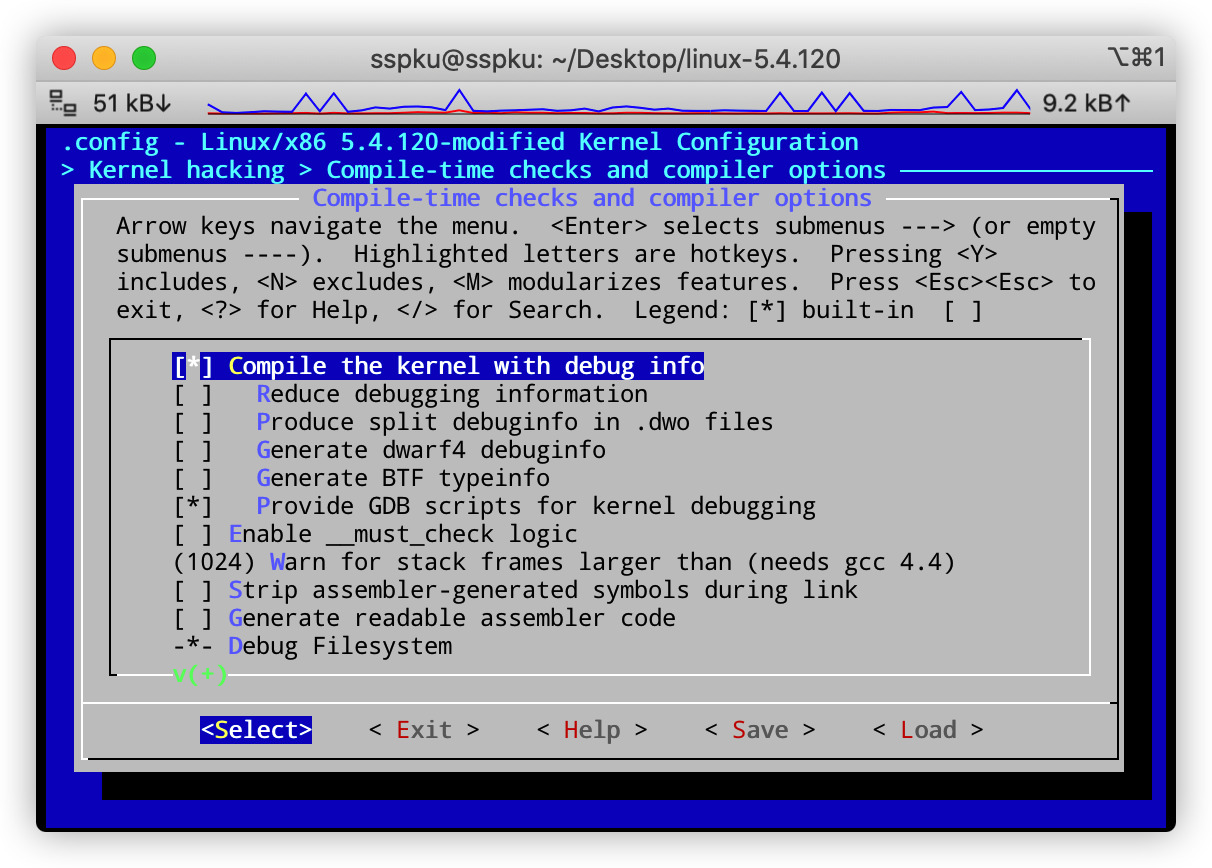Click the < Save > button
Image resolution: width=1212 pixels, height=868 pixels.
pos(760,730)
